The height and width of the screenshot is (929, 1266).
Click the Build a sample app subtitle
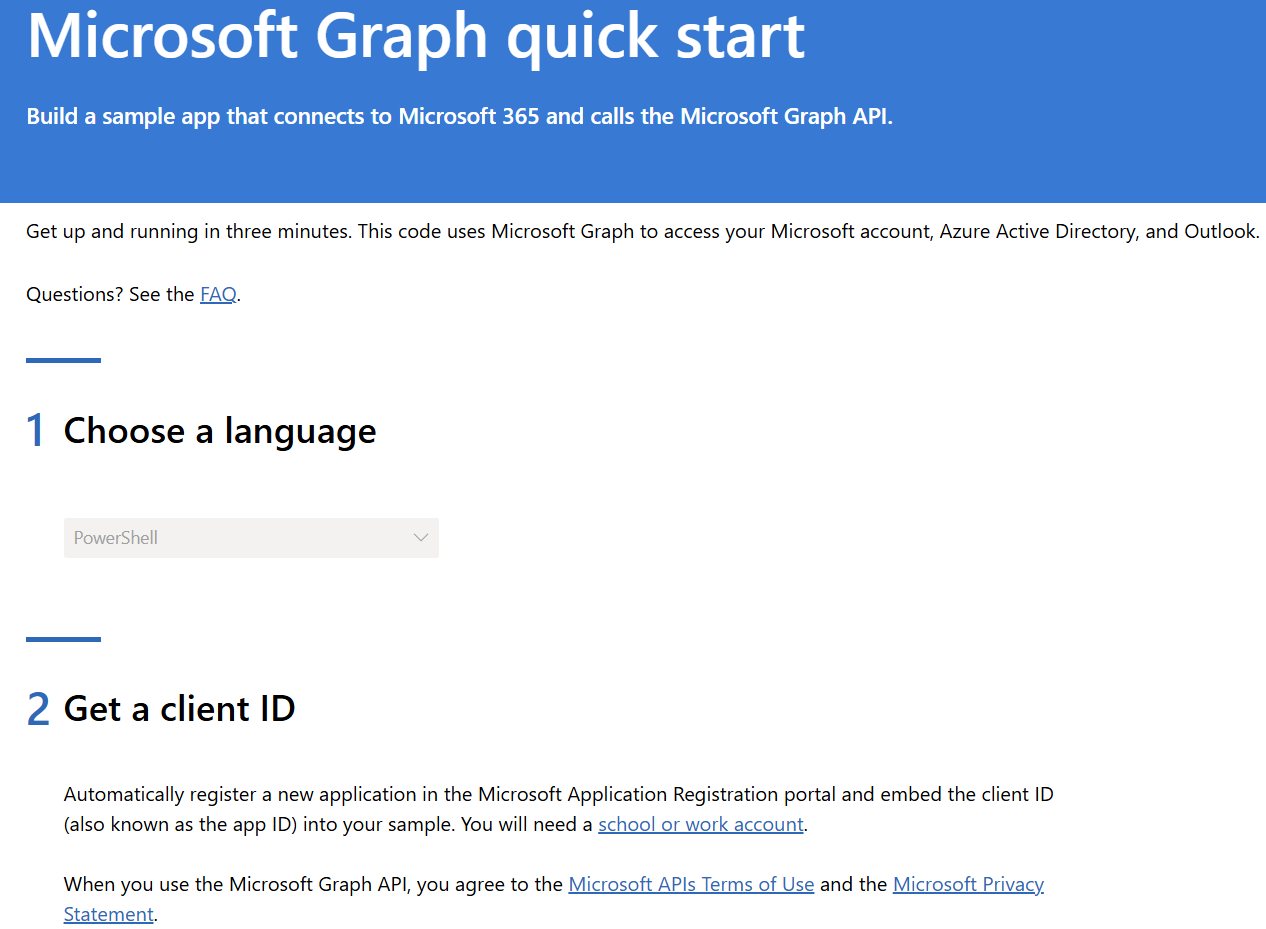point(459,116)
